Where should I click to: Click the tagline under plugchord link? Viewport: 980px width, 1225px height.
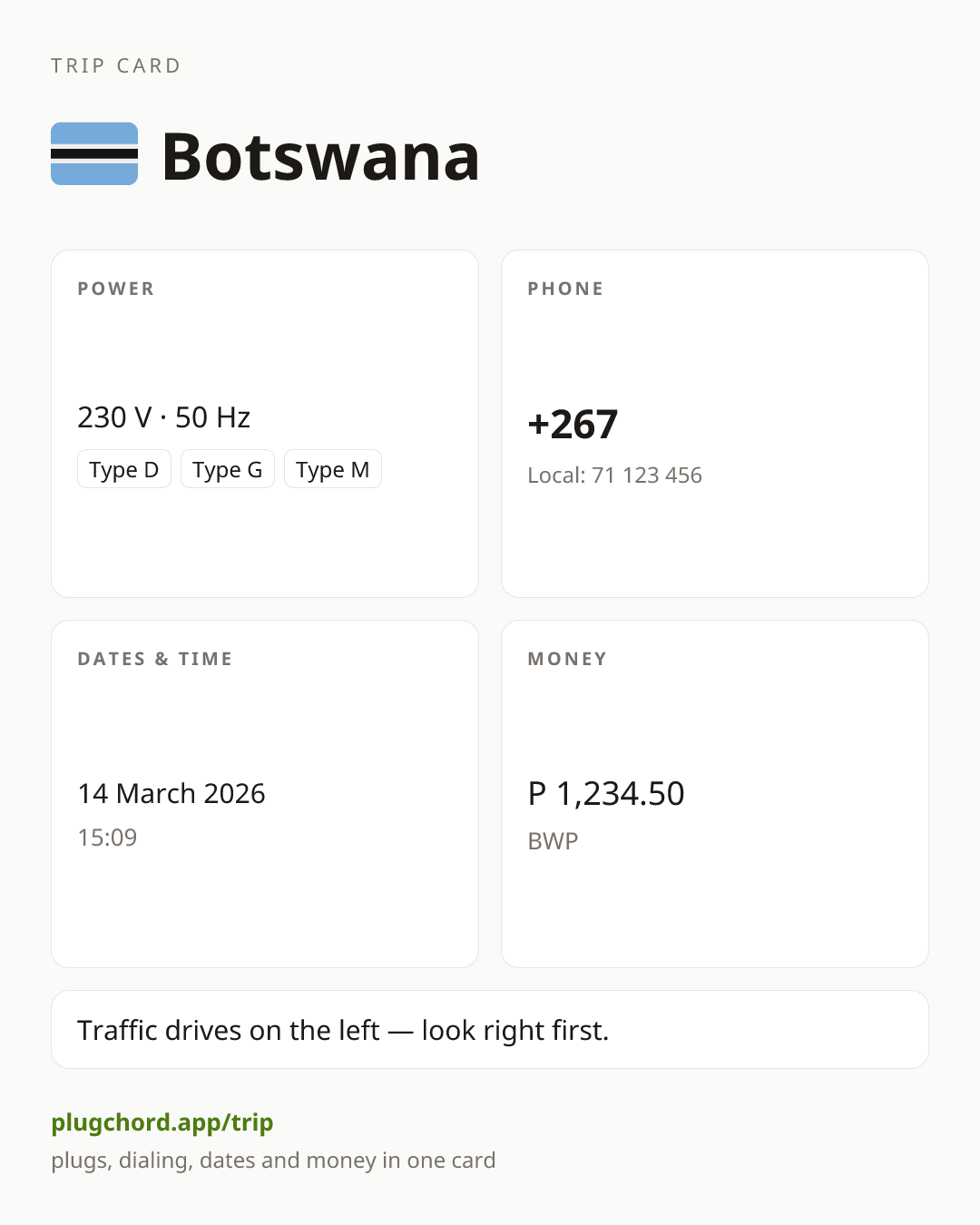click(273, 1161)
